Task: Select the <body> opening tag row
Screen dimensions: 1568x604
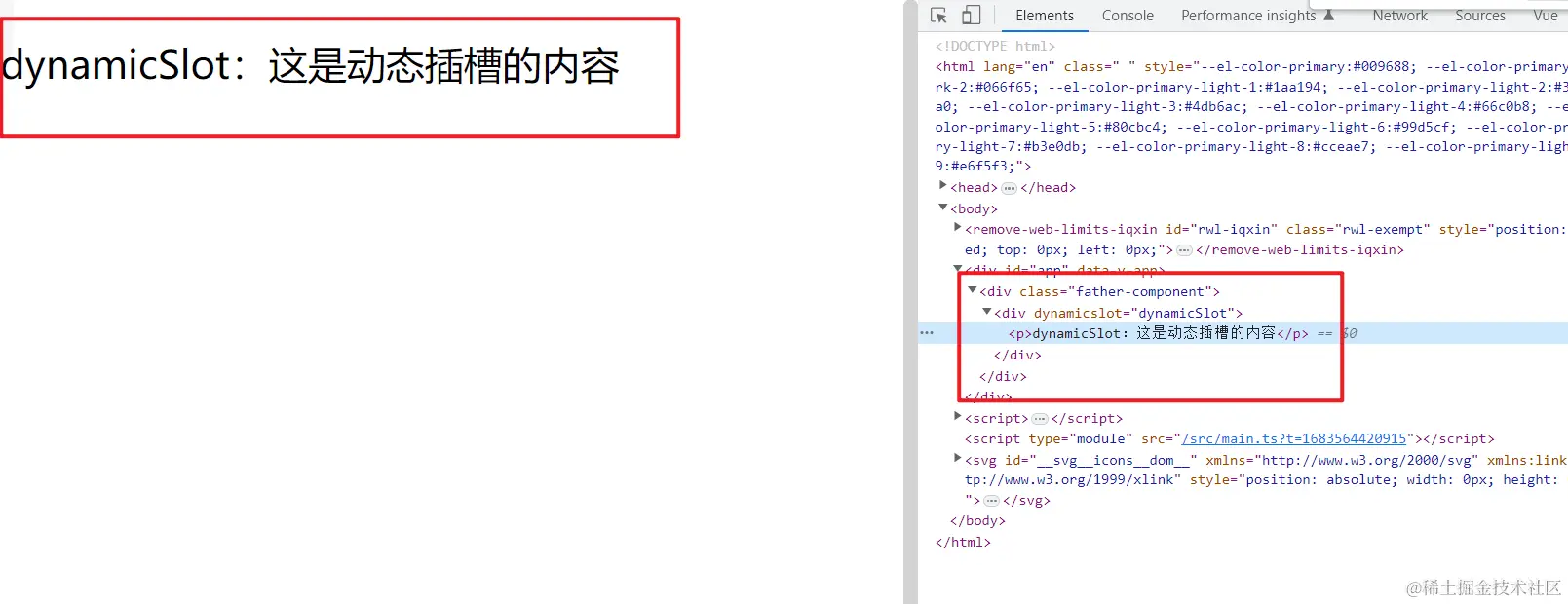Action: (x=974, y=208)
